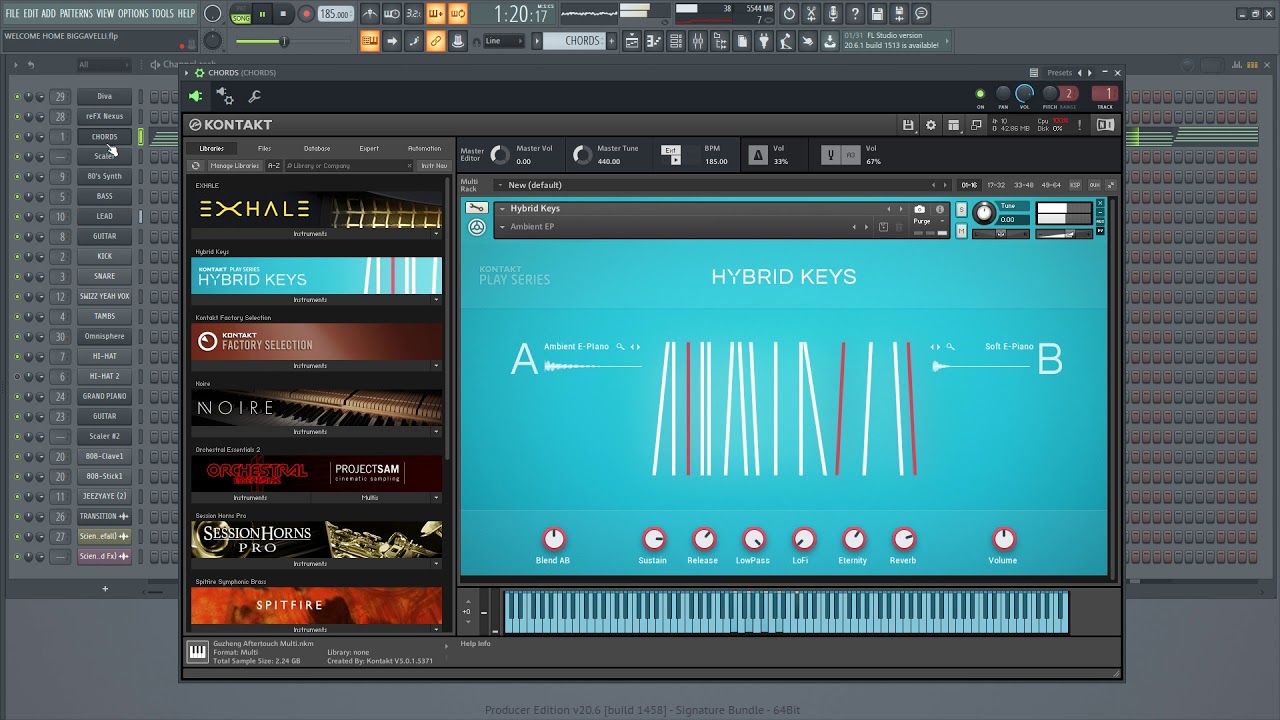1280x720 pixels.
Task: Switch to the Files tab in Kontakt browser
Action: (x=264, y=148)
